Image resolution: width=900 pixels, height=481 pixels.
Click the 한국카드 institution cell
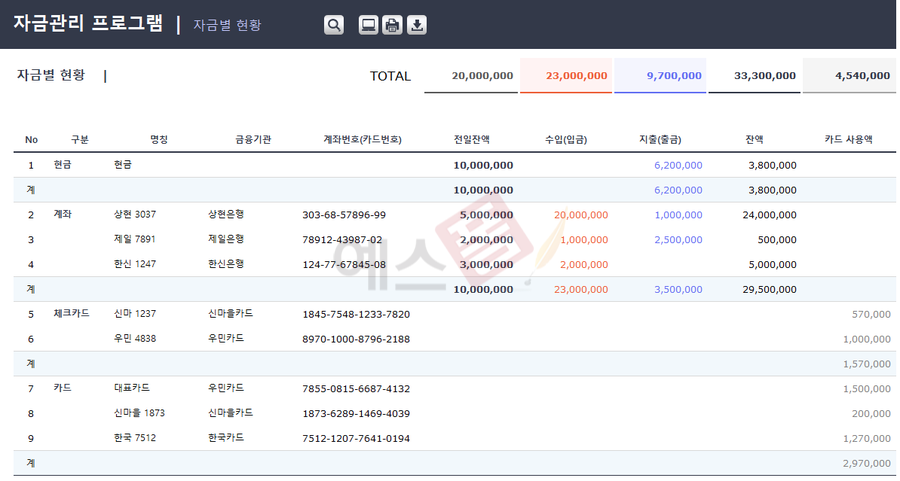226,437
